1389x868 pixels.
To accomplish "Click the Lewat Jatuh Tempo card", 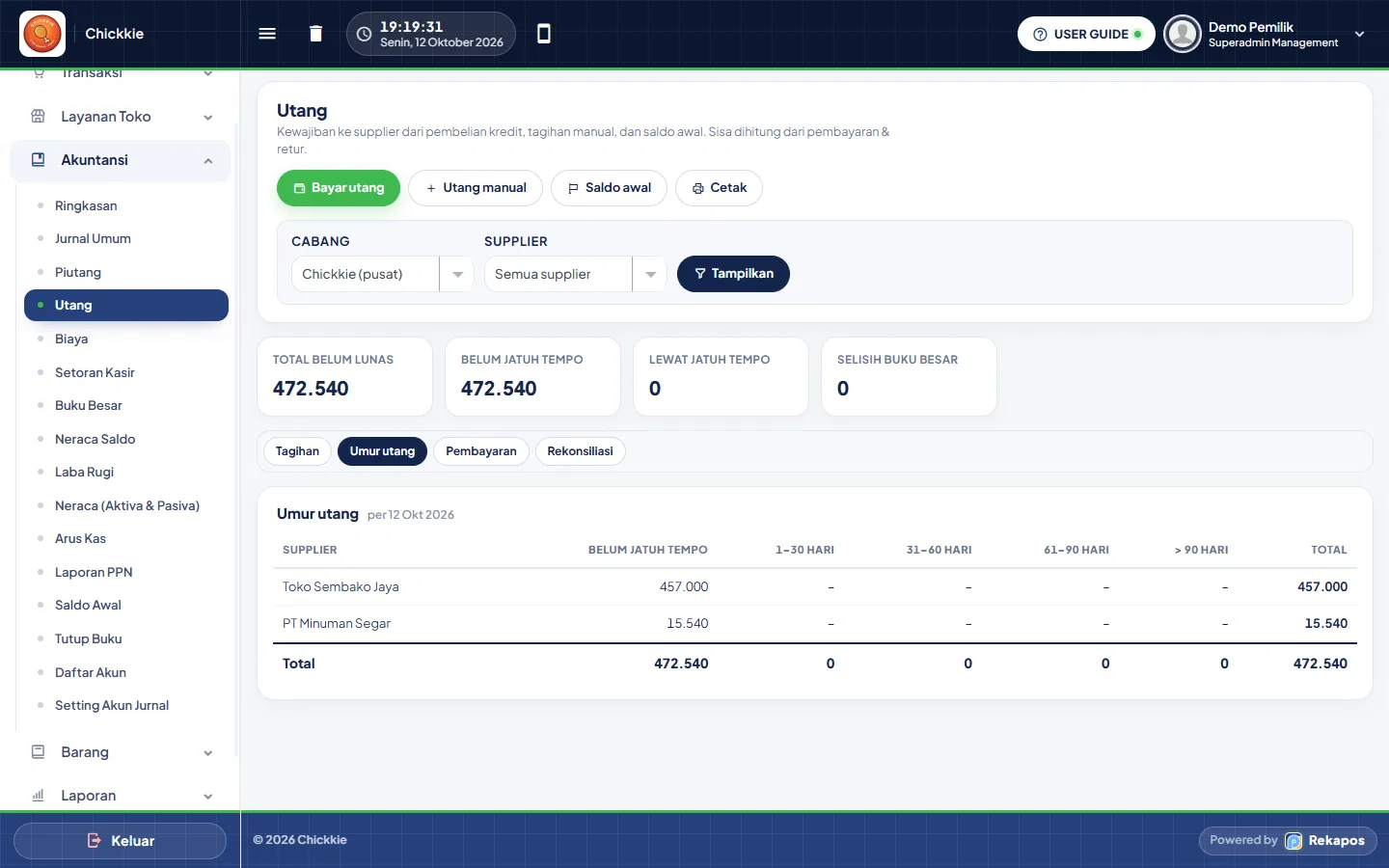I will 721,376.
